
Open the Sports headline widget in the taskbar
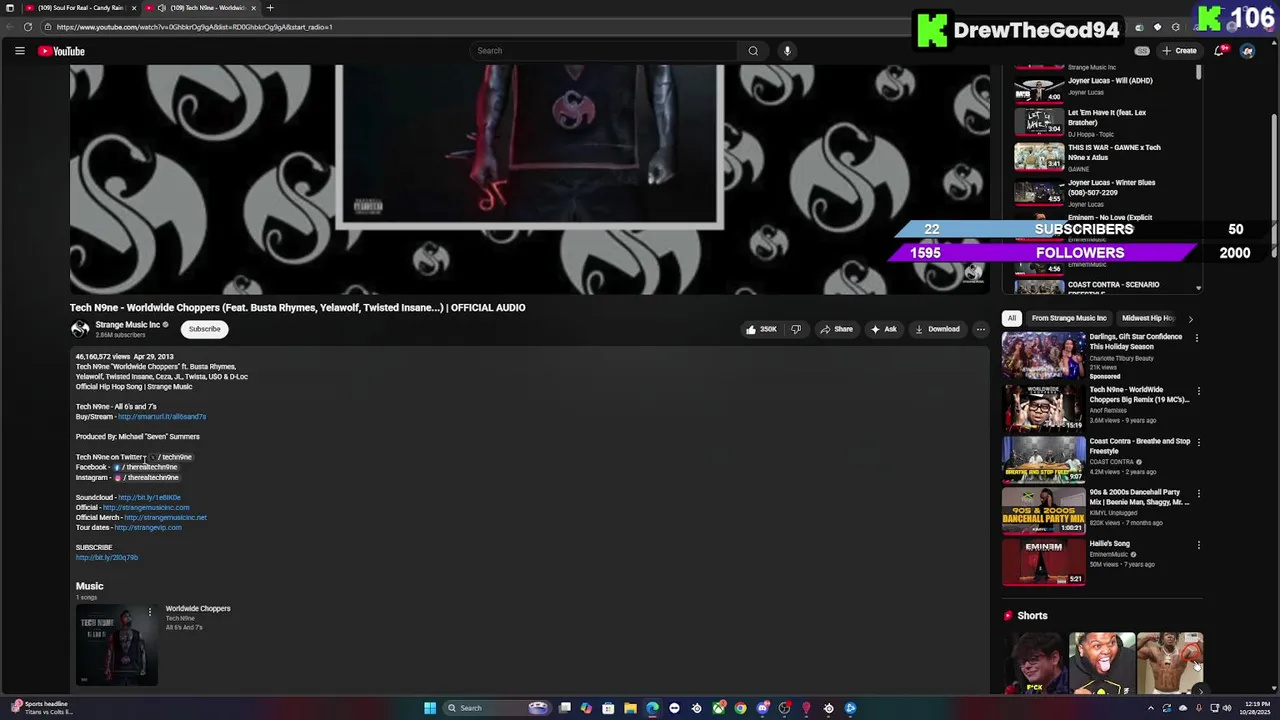[x=40, y=708]
